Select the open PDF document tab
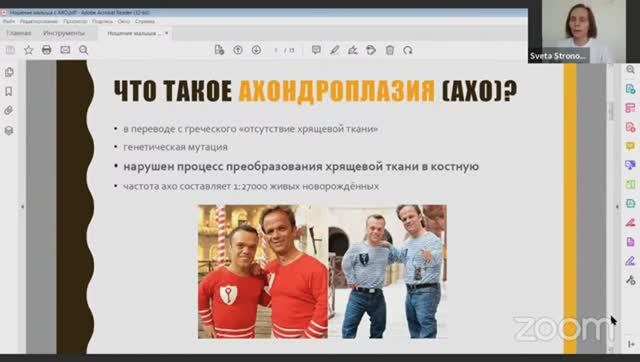The image size is (640, 362). click(135, 33)
